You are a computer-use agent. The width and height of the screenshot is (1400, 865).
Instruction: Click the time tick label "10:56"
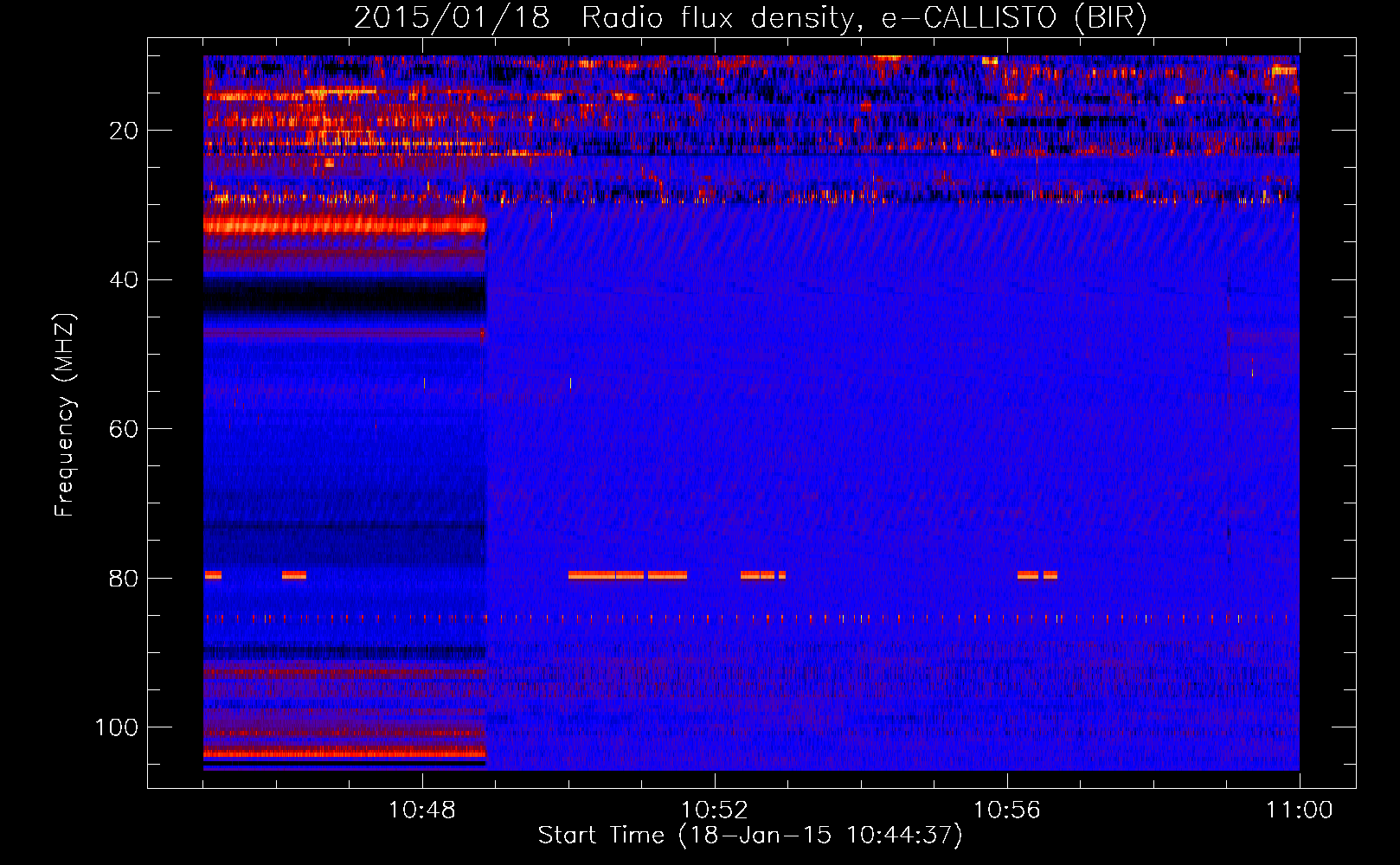point(1007,811)
